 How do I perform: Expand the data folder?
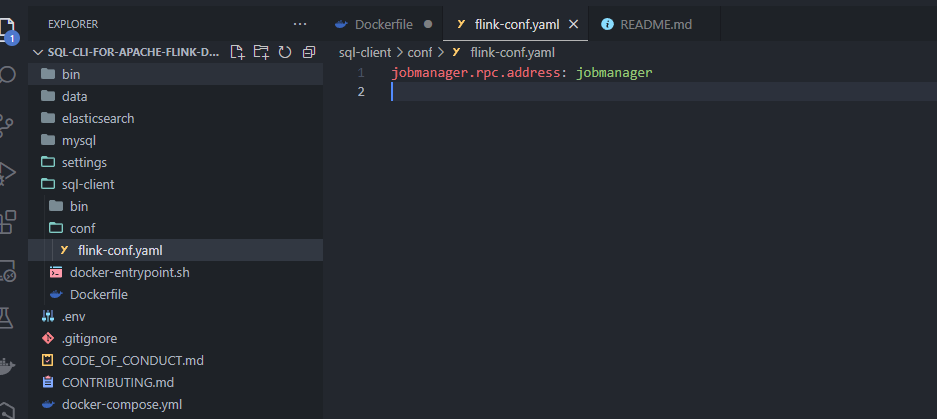(x=175, y=96)
